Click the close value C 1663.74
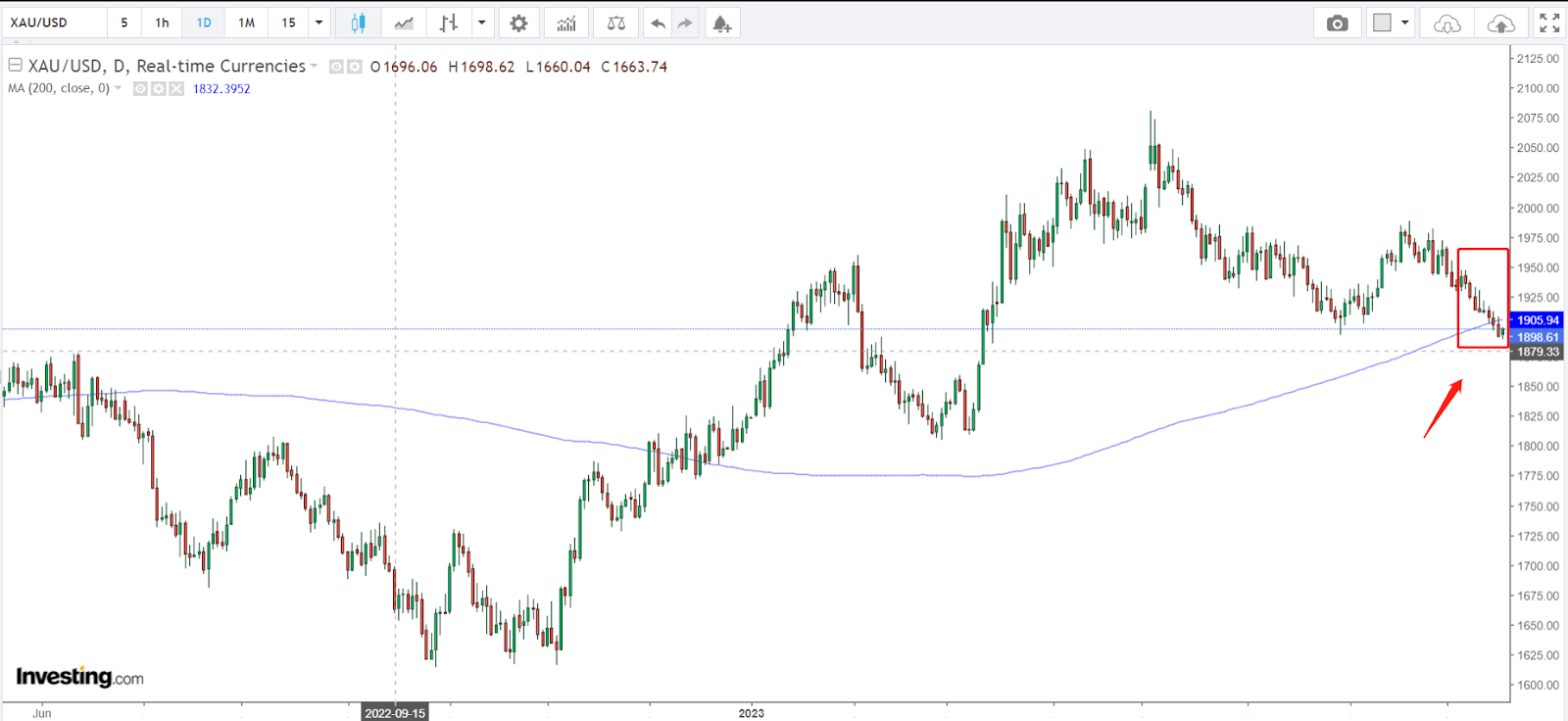The width and height of the screenshot is (1568, 721). [x=634, y=67]
